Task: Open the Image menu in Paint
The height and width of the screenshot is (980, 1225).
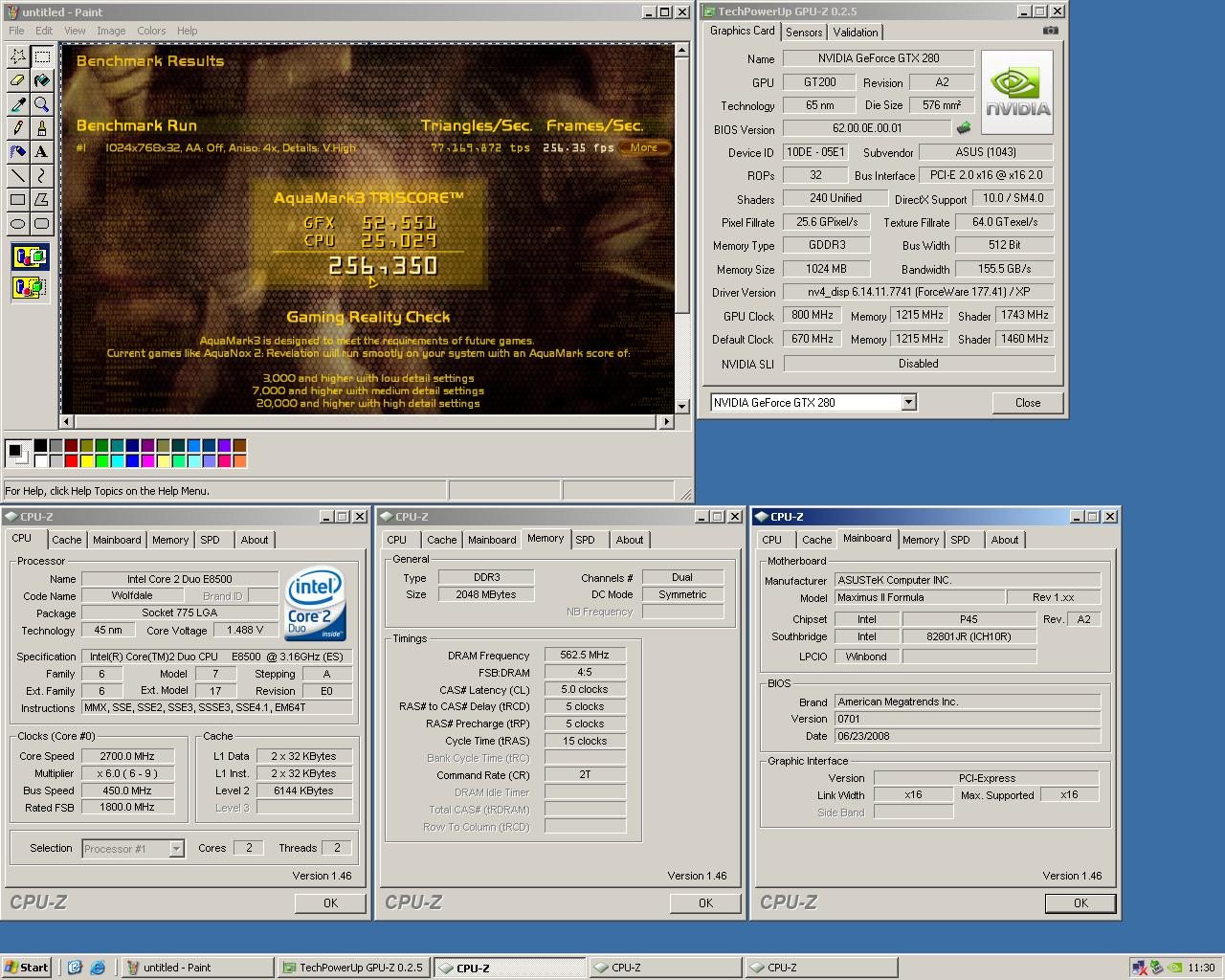Action: tap(111, 31)
